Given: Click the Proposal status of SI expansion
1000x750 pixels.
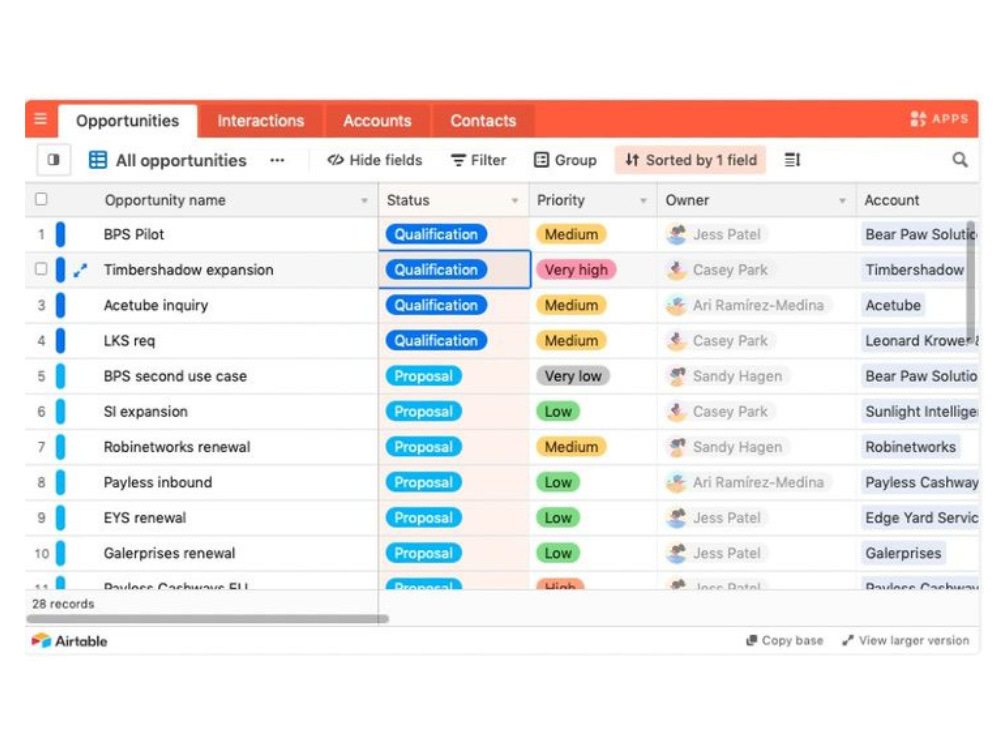Looking at the screenshot, I should (423, 412).
